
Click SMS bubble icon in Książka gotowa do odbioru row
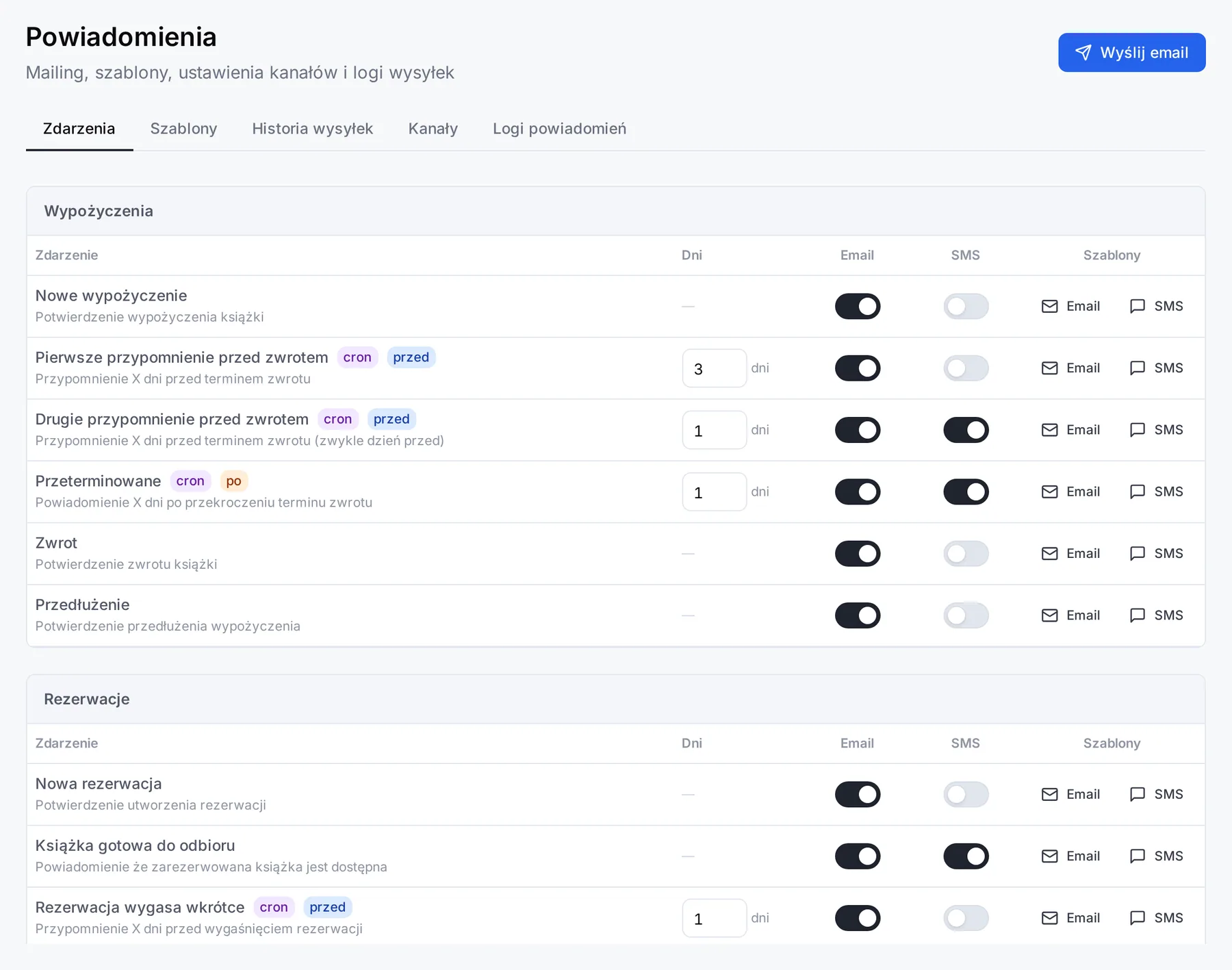pyautogui.click(x=1137, y=856)
